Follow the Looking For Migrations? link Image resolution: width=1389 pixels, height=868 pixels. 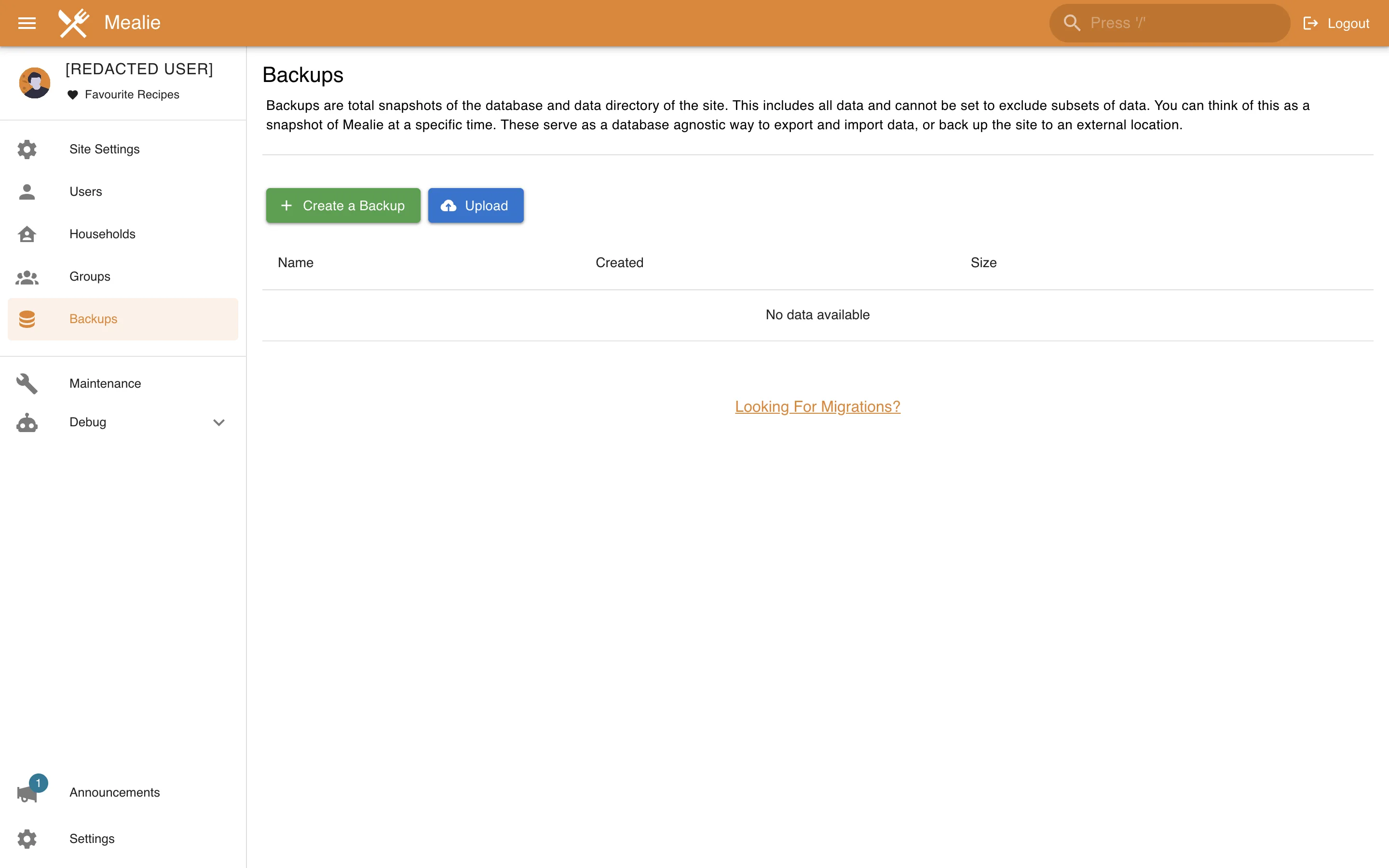coord(817,407)
